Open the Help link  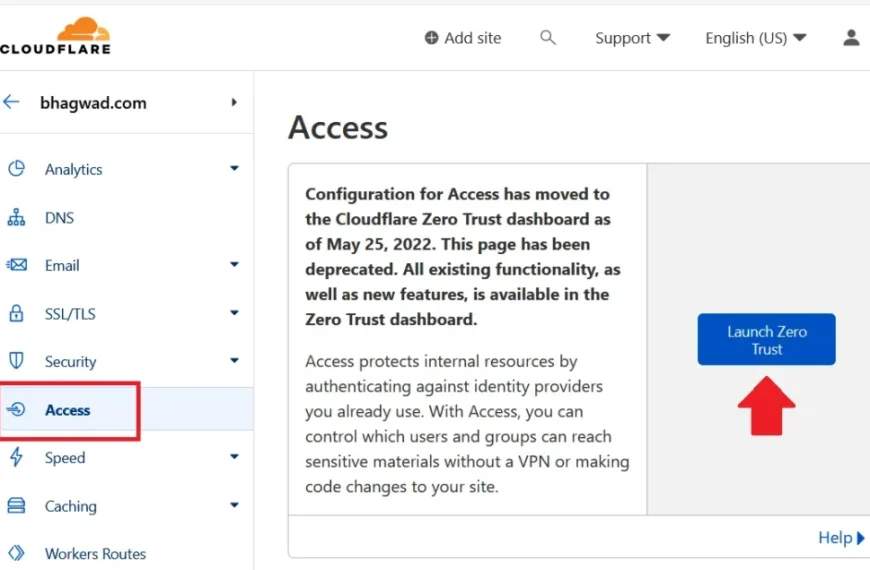[841, 537]
